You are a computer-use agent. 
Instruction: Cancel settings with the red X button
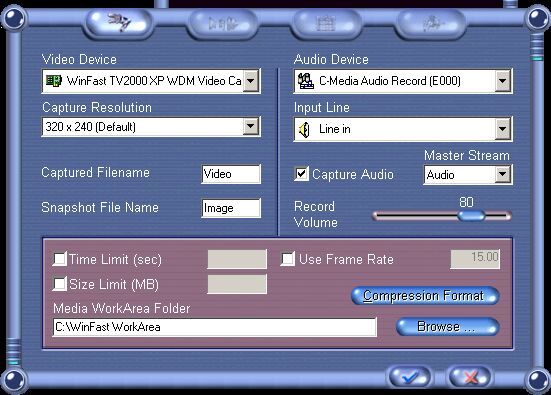(x=470, y=377)
